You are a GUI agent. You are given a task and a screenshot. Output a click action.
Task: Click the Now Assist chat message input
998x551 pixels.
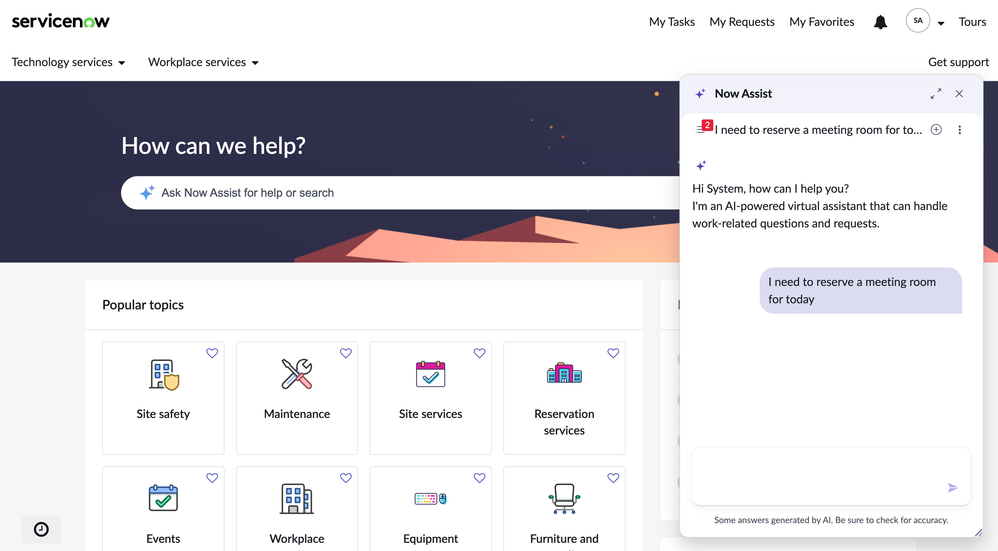831,476
